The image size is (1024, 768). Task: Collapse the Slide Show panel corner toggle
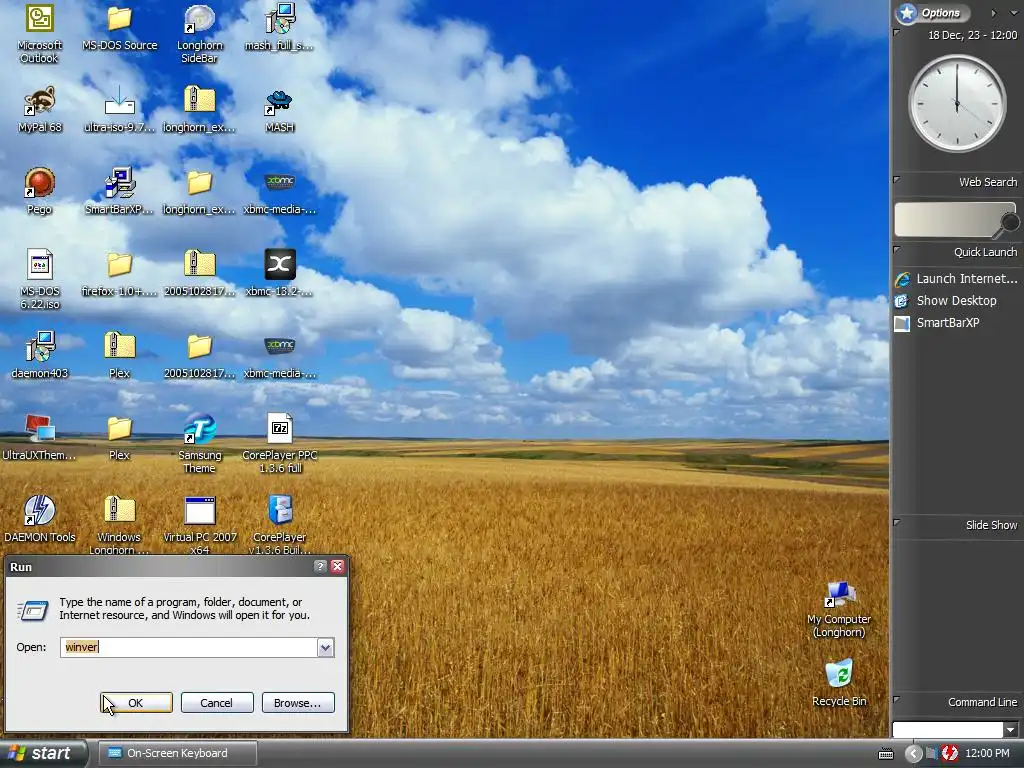coord(897,522)
